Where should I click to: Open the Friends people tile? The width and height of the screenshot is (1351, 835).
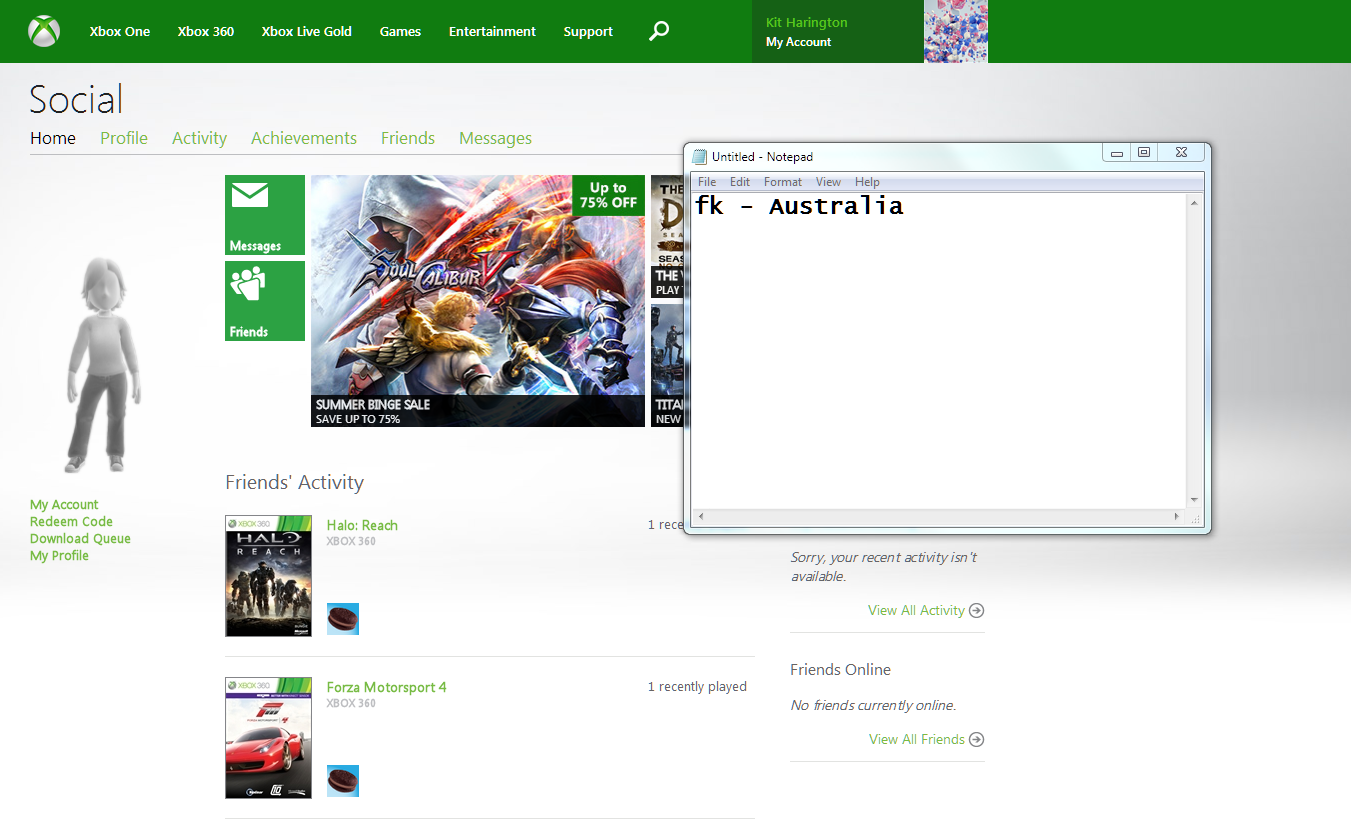coord(265,301)
